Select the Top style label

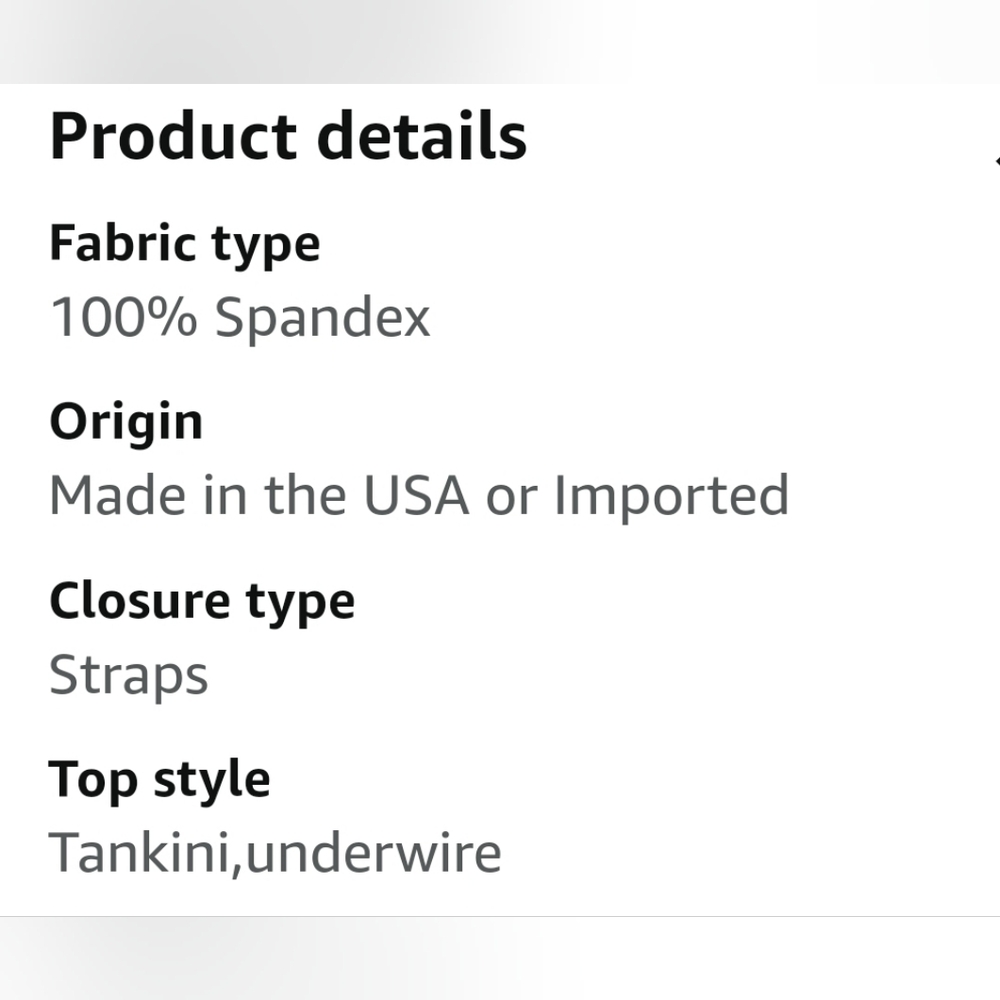point(159,781)
